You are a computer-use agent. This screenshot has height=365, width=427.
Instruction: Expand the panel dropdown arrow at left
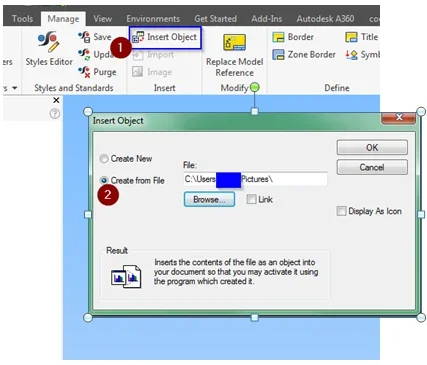15,88
